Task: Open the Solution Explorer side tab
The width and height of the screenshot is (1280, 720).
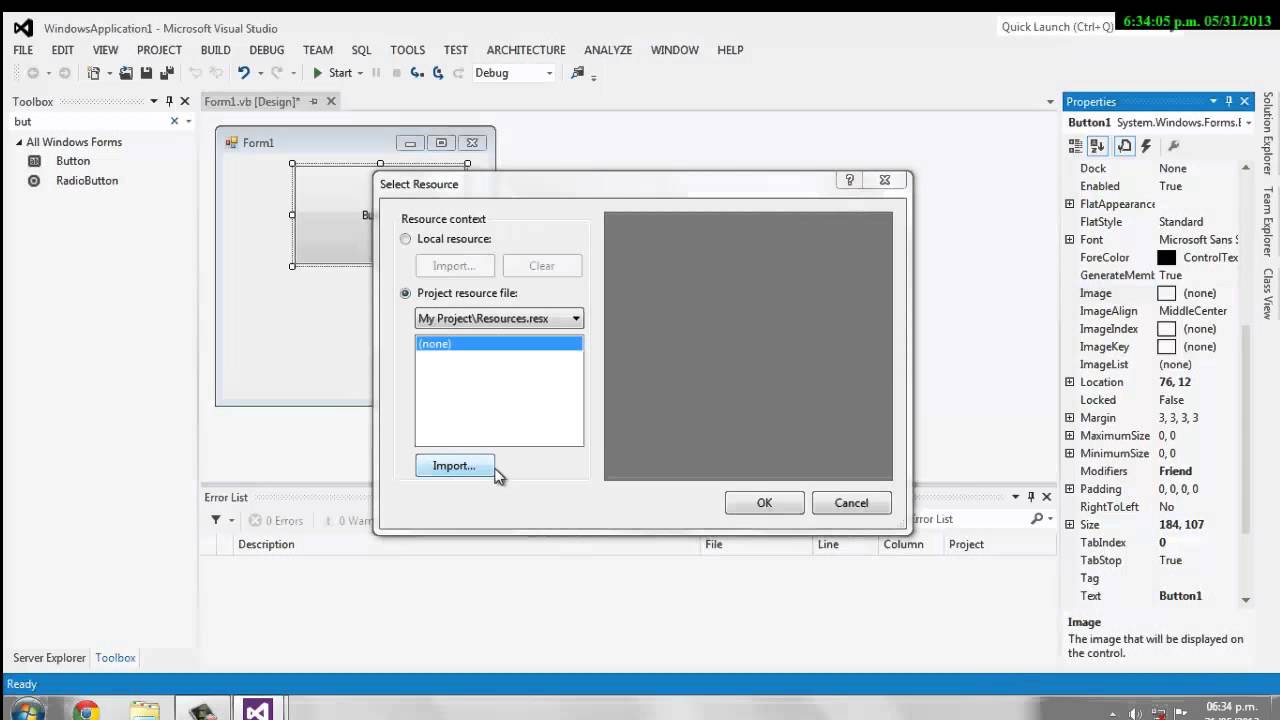Action: pyautogui.click(x=1268, y=134)
